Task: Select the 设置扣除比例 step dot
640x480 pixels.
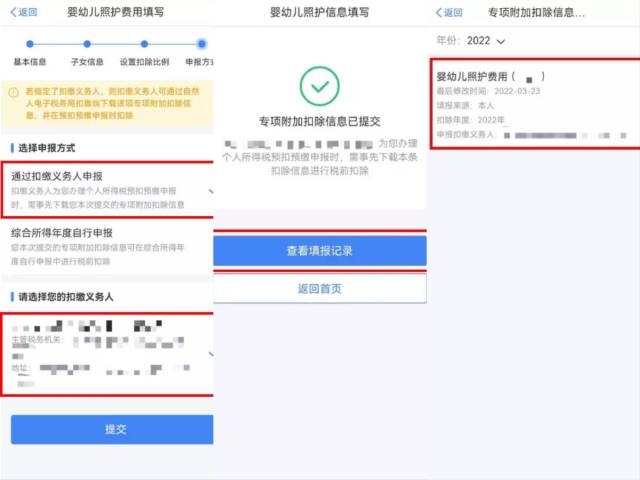Action: tap(144, 44)
